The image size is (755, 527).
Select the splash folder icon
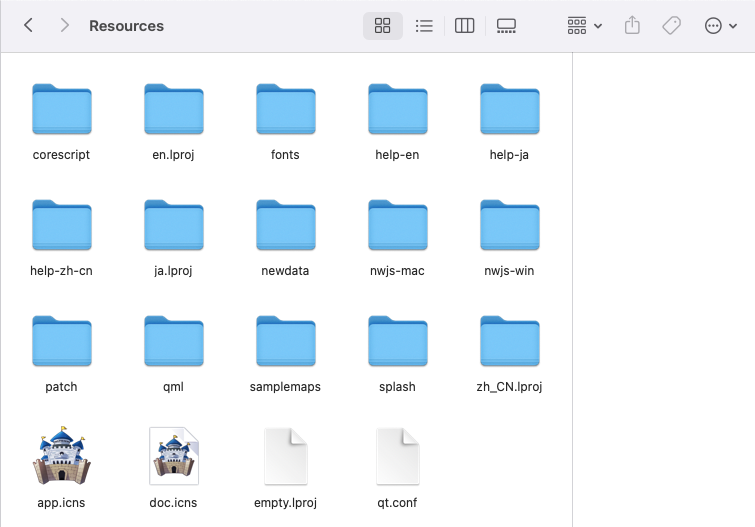point(398,341)
